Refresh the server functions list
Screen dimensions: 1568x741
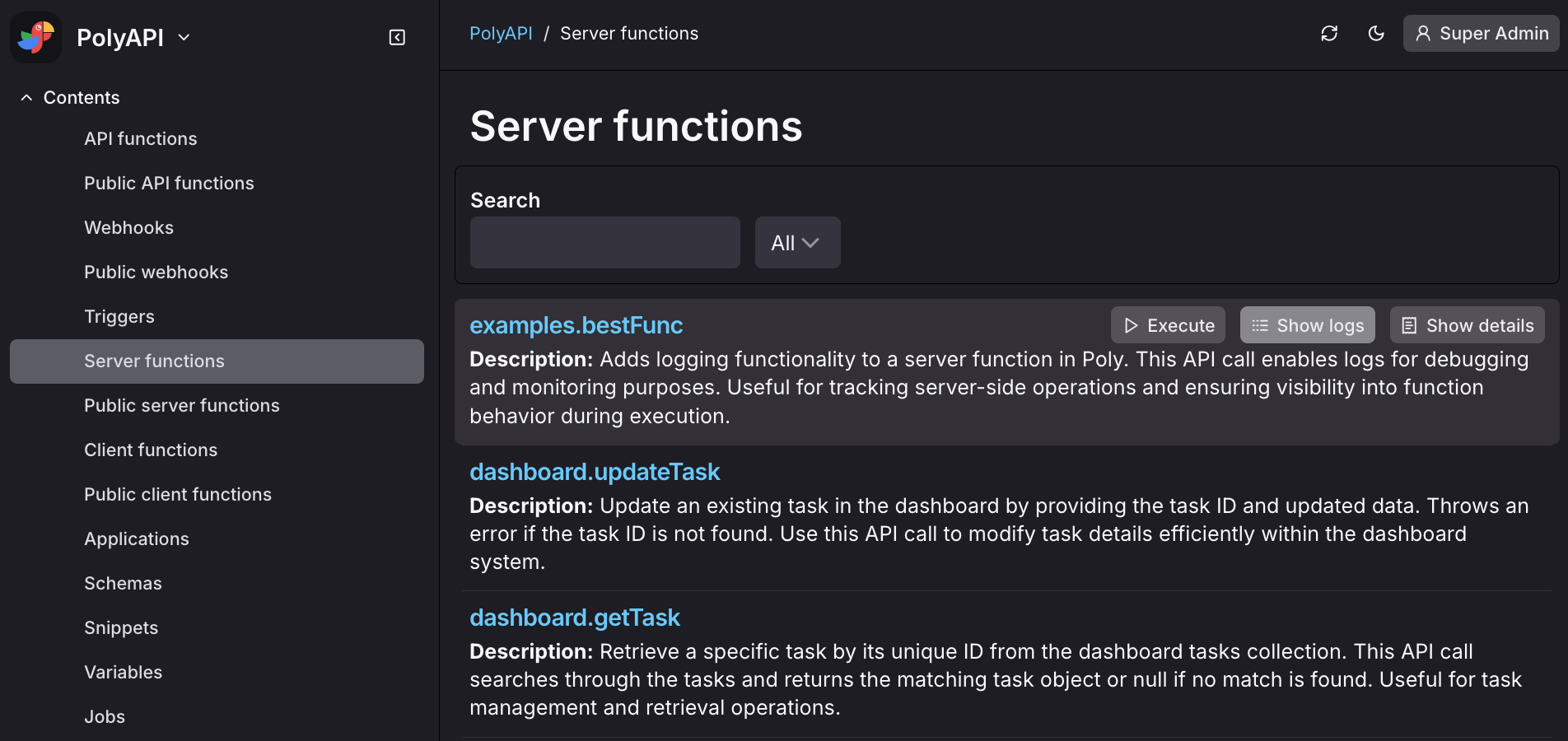(1329, 34)
